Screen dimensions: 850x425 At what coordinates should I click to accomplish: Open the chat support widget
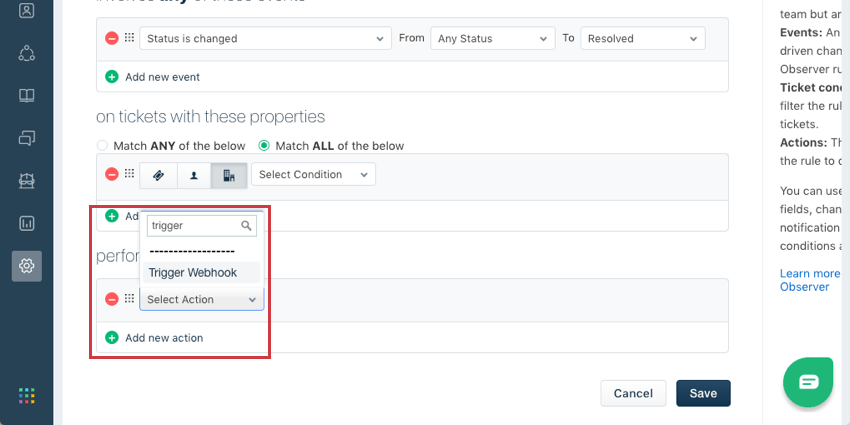[809, 381]
